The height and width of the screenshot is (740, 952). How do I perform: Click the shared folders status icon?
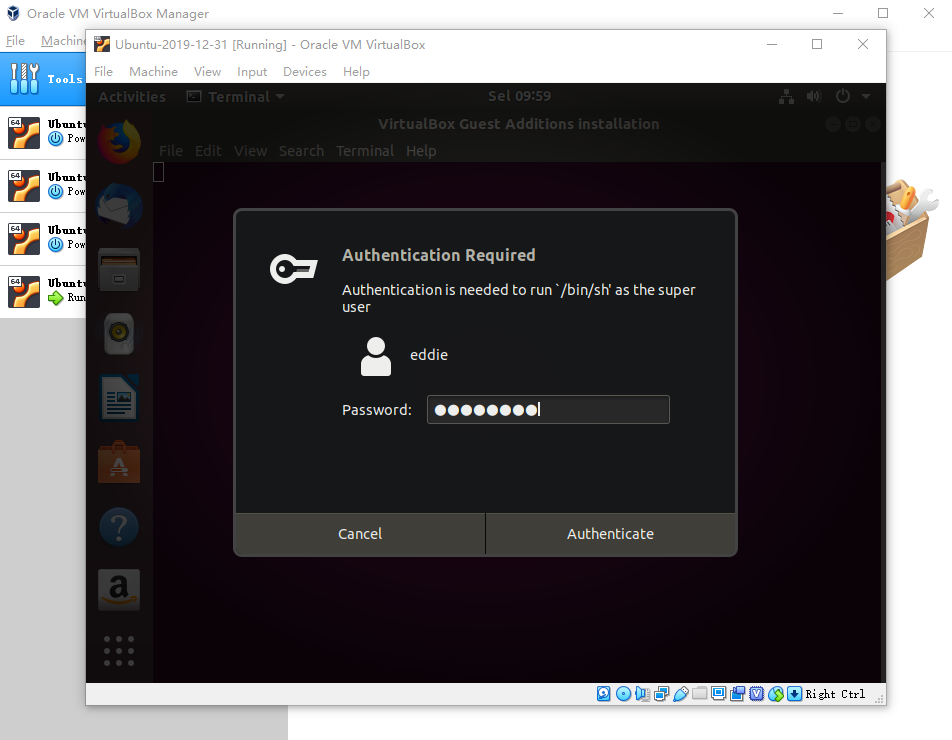pyautogui.click(x=699, y=693)
